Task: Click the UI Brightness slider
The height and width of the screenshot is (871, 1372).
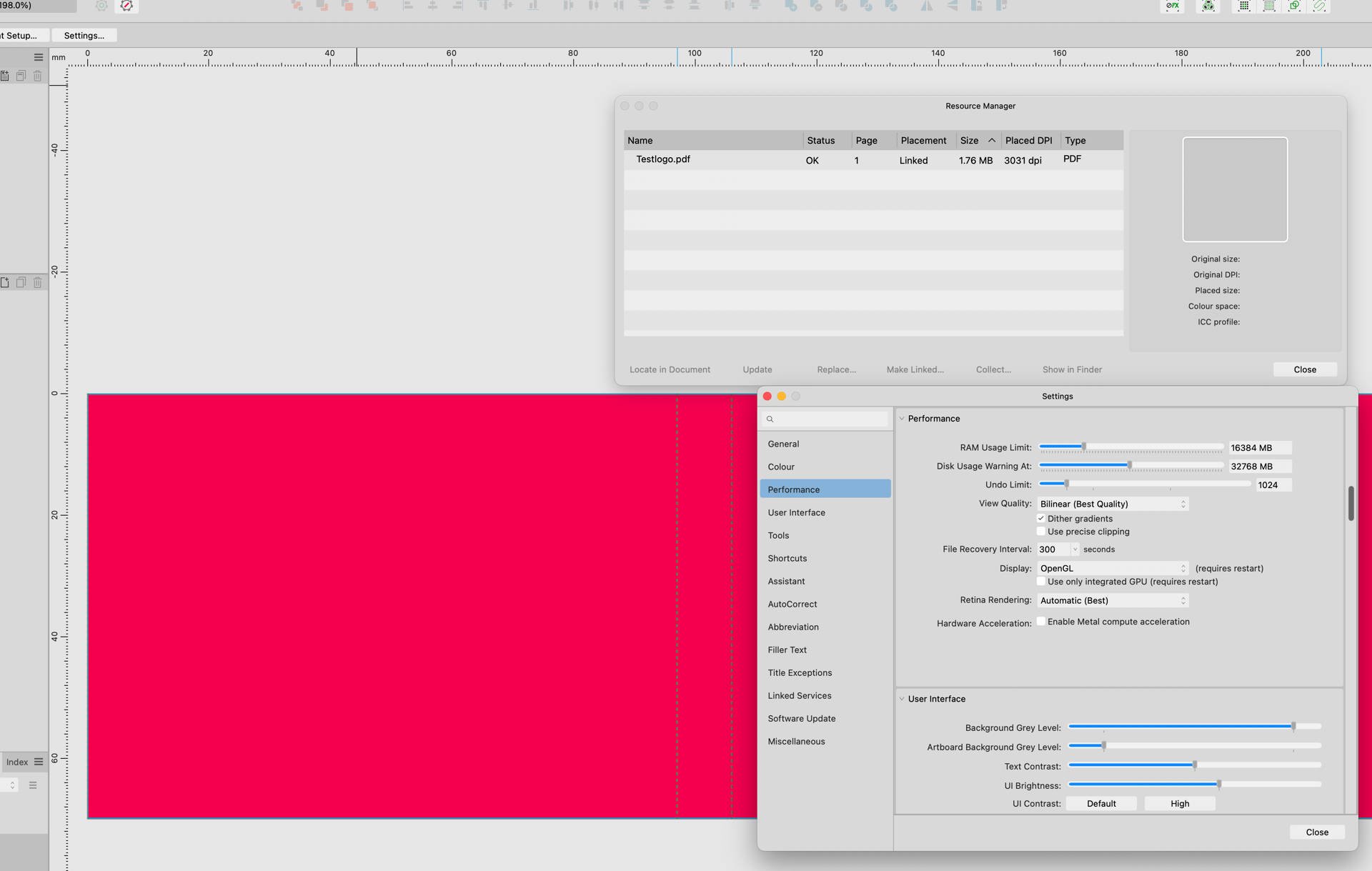Action: tap(1195, 785)
